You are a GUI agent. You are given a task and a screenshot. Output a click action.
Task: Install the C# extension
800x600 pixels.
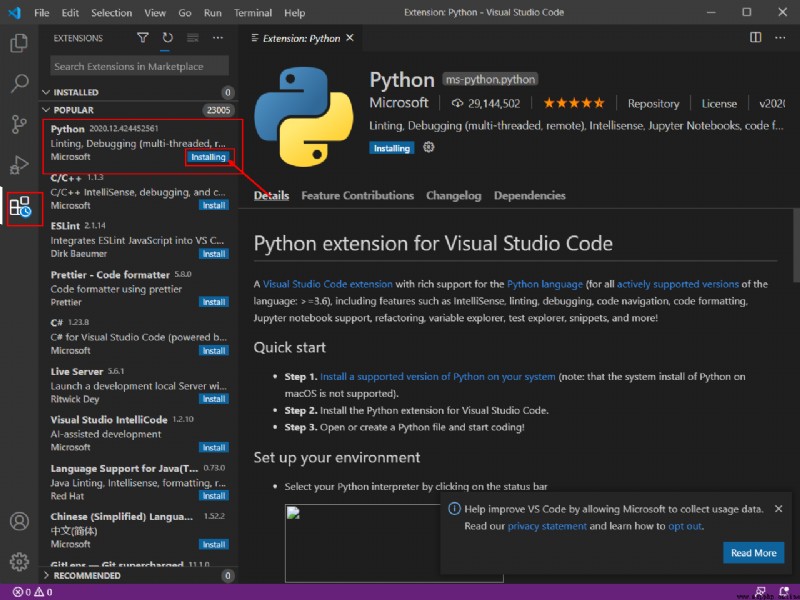(x=214, y=351)
